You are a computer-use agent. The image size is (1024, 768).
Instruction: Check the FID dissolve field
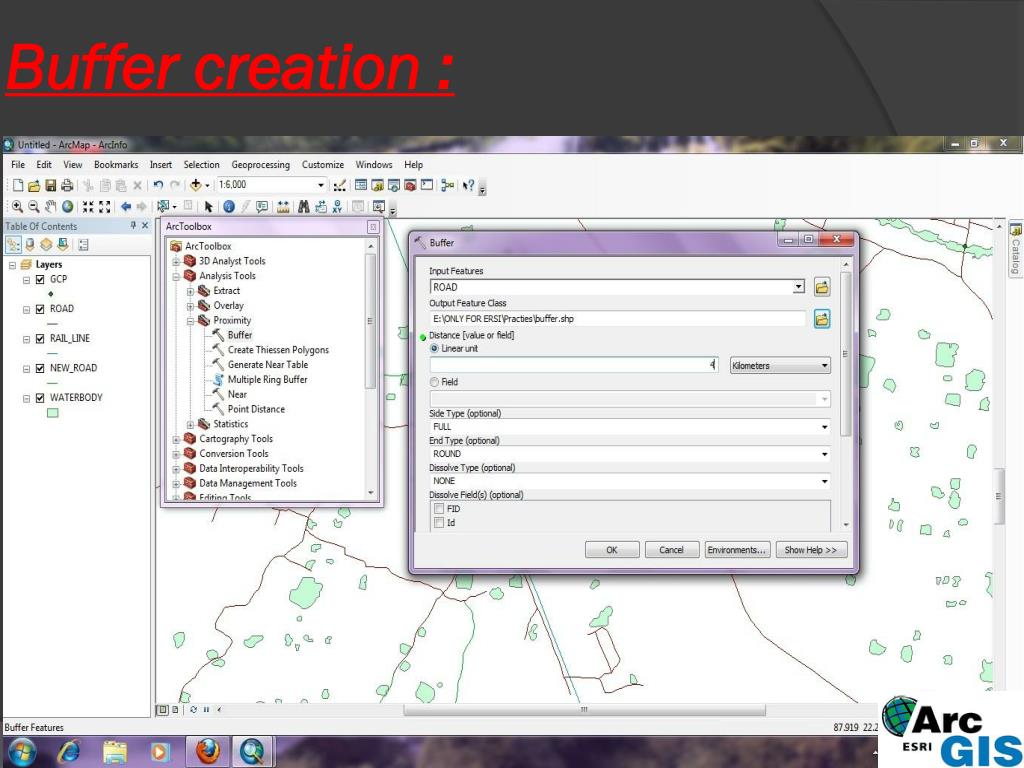point(439,509)
